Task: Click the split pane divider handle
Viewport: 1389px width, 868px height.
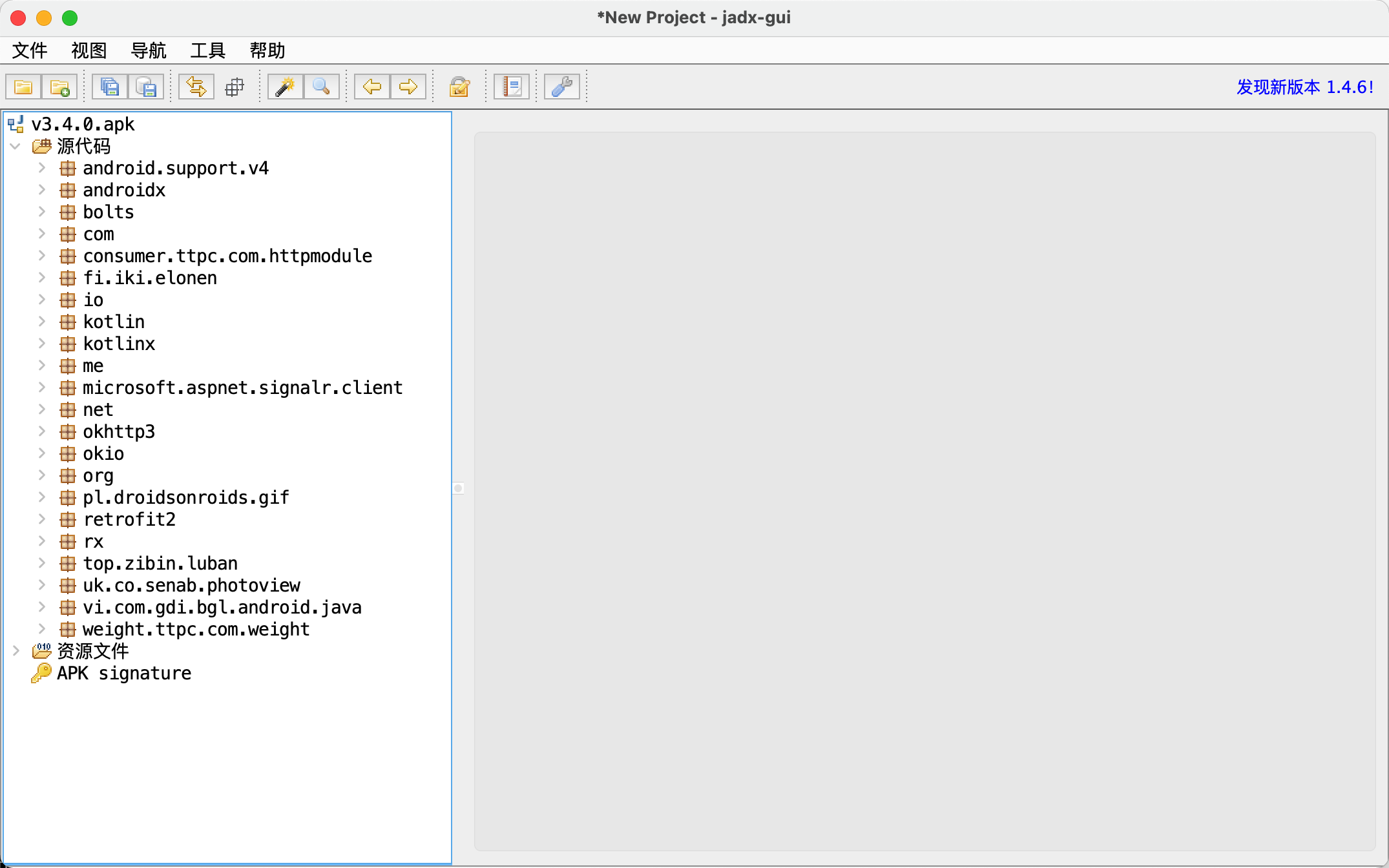Action: (x=458, y=488)
